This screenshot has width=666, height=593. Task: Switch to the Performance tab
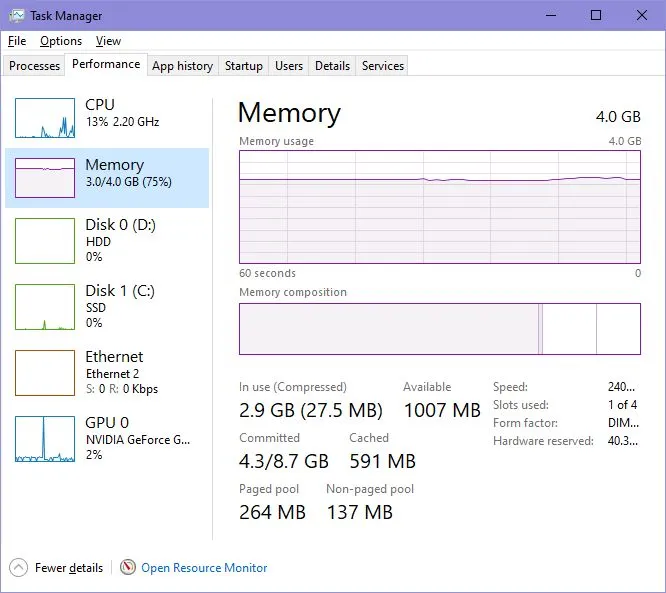point(106,64)
